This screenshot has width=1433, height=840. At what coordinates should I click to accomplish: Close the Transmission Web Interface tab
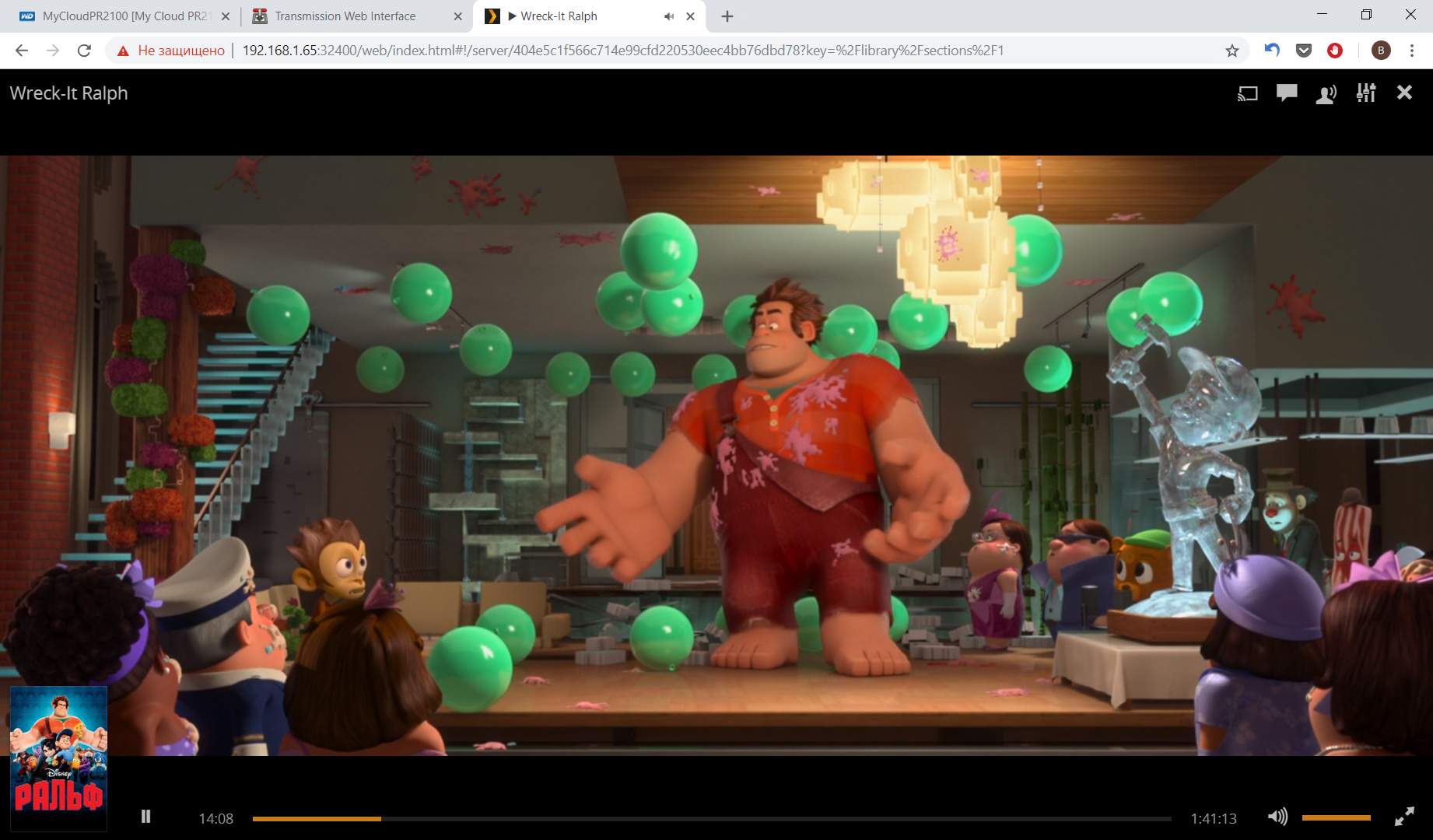click(x=457, y=16)
